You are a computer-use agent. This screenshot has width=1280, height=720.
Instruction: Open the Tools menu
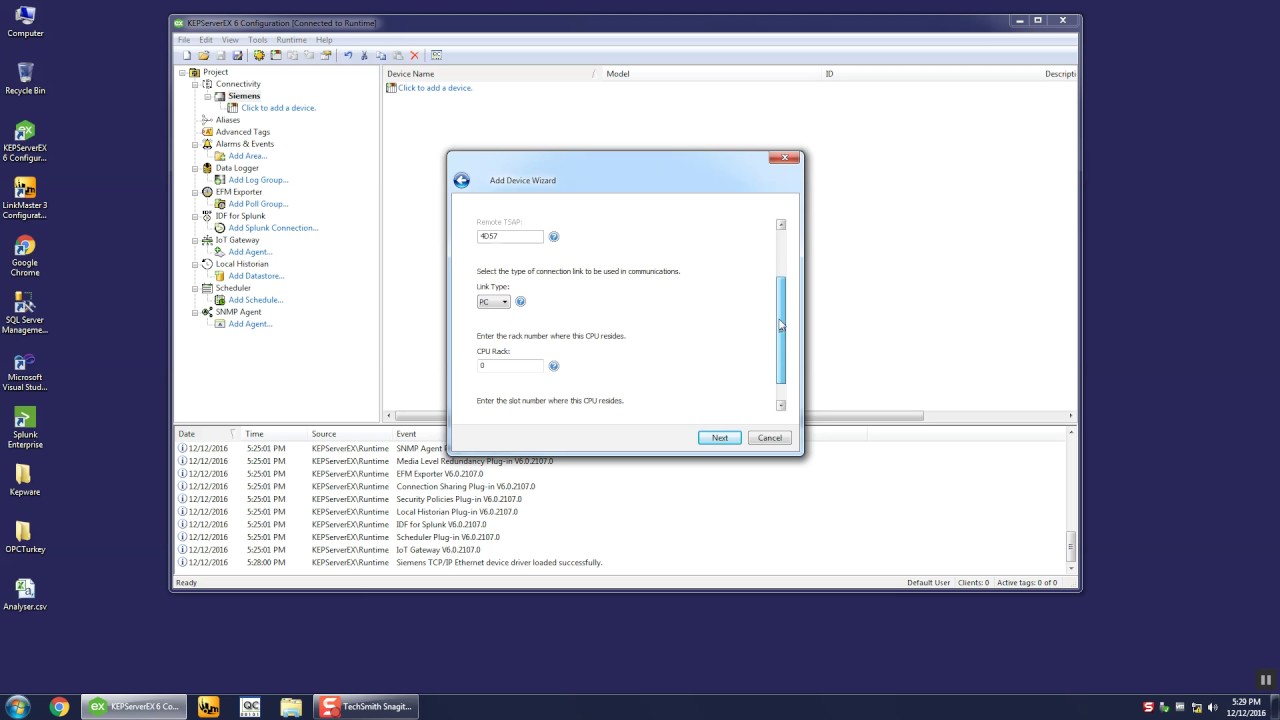pos(258,40)
